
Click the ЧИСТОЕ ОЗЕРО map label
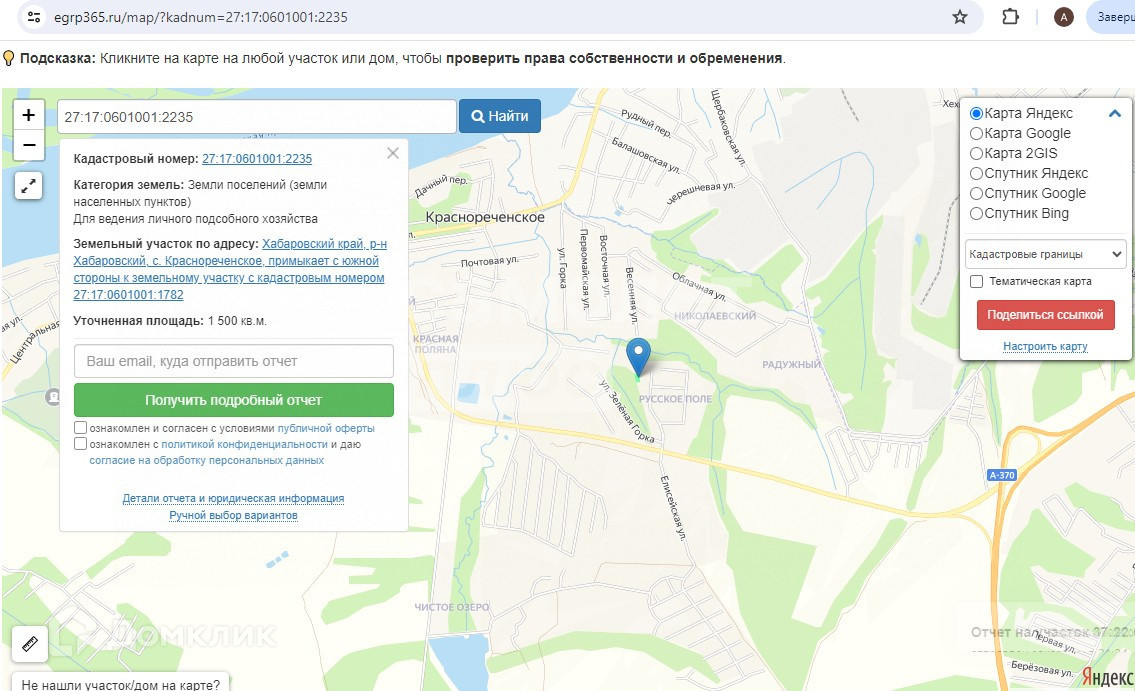[452, 607]
